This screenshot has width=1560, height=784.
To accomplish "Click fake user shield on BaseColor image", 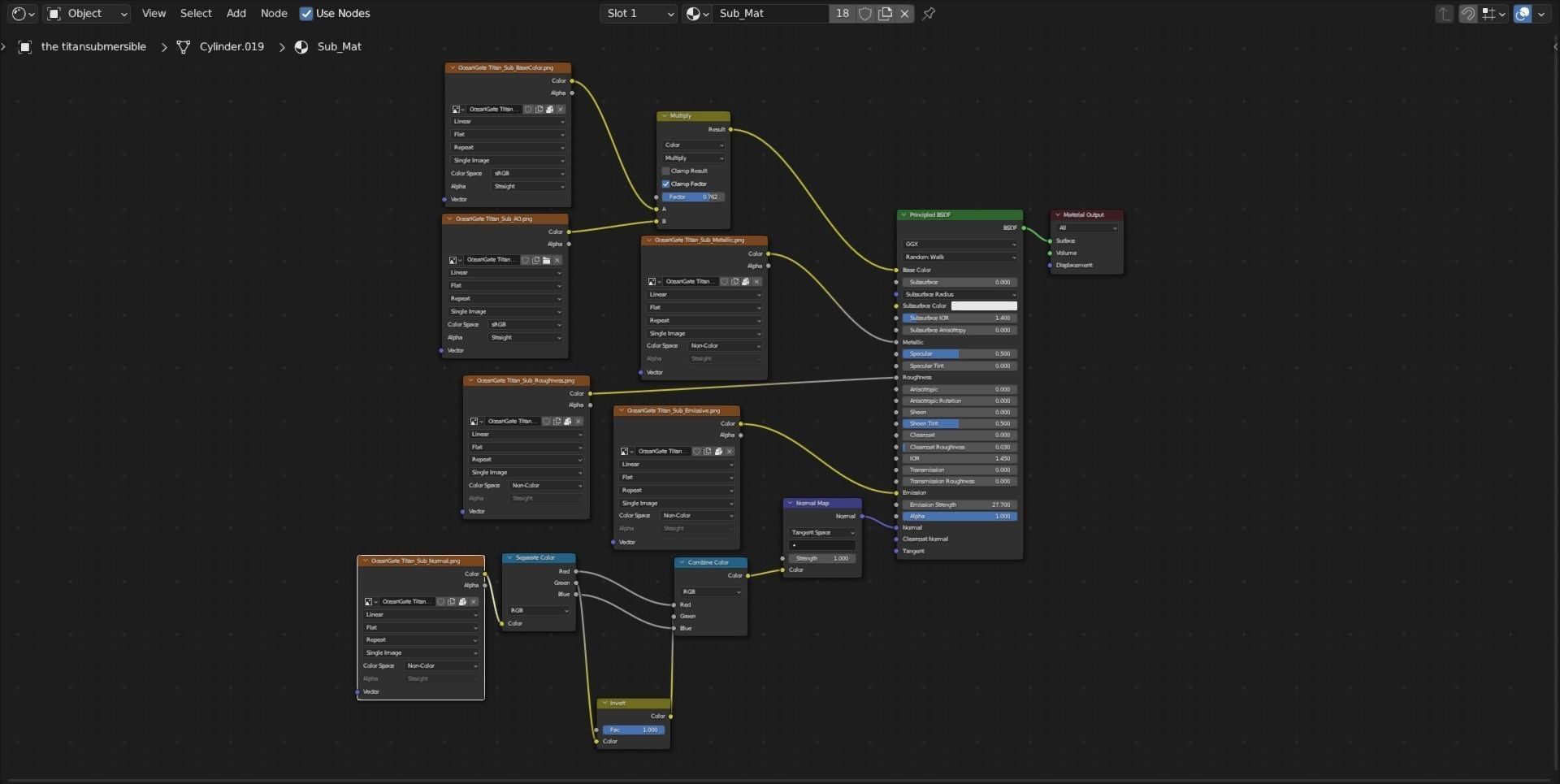I will click(x=528, y=109).
